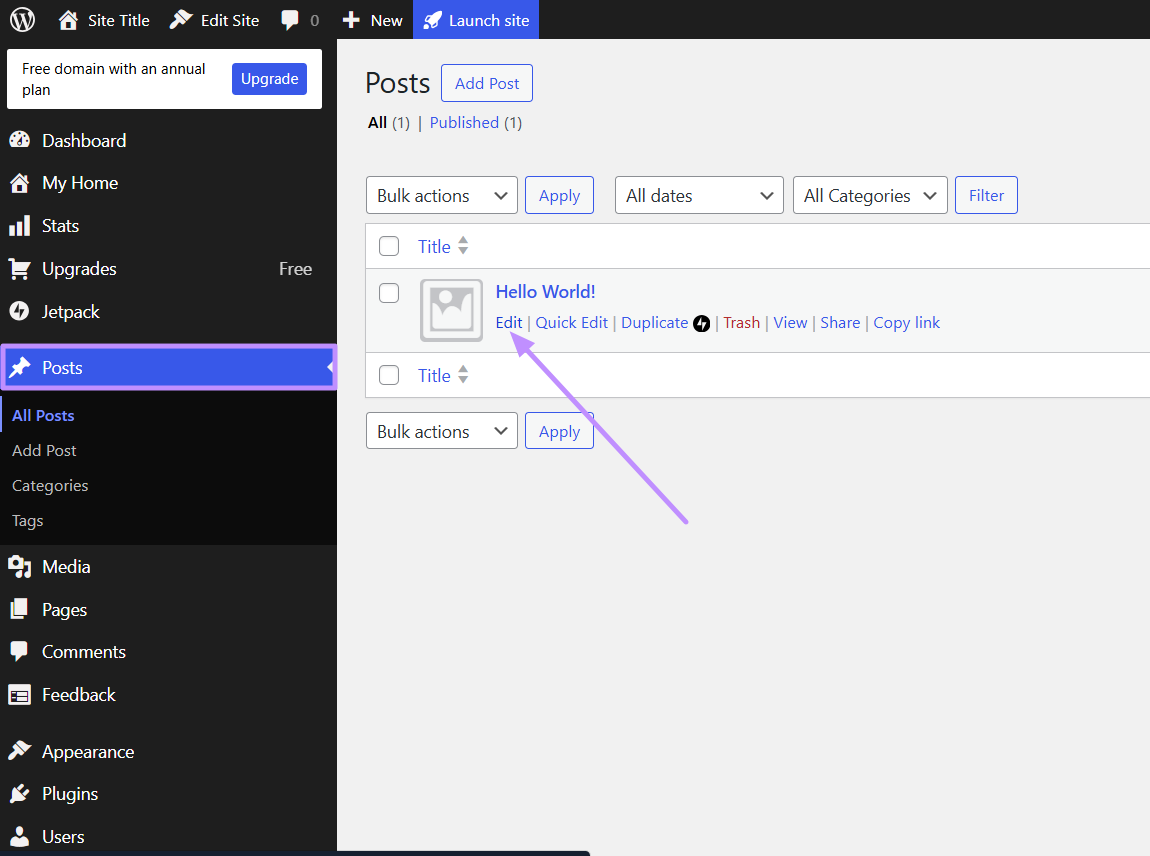Open the Bulk actions dropdown

tap(441, 195)
